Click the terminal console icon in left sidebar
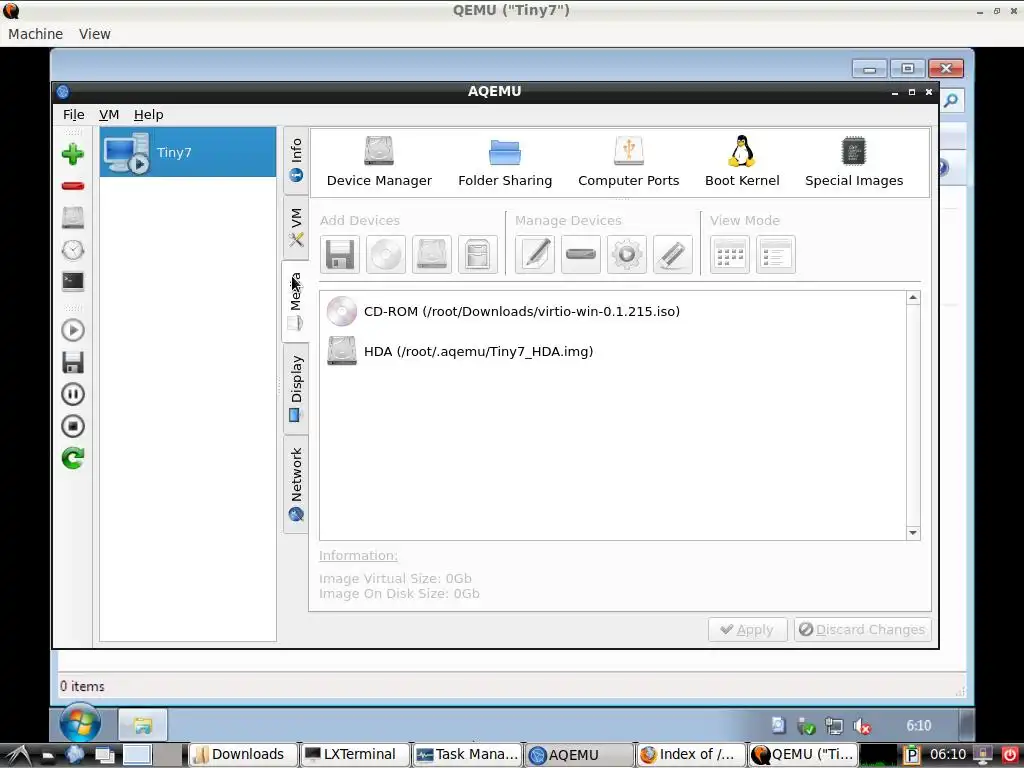 pos(72,281)
